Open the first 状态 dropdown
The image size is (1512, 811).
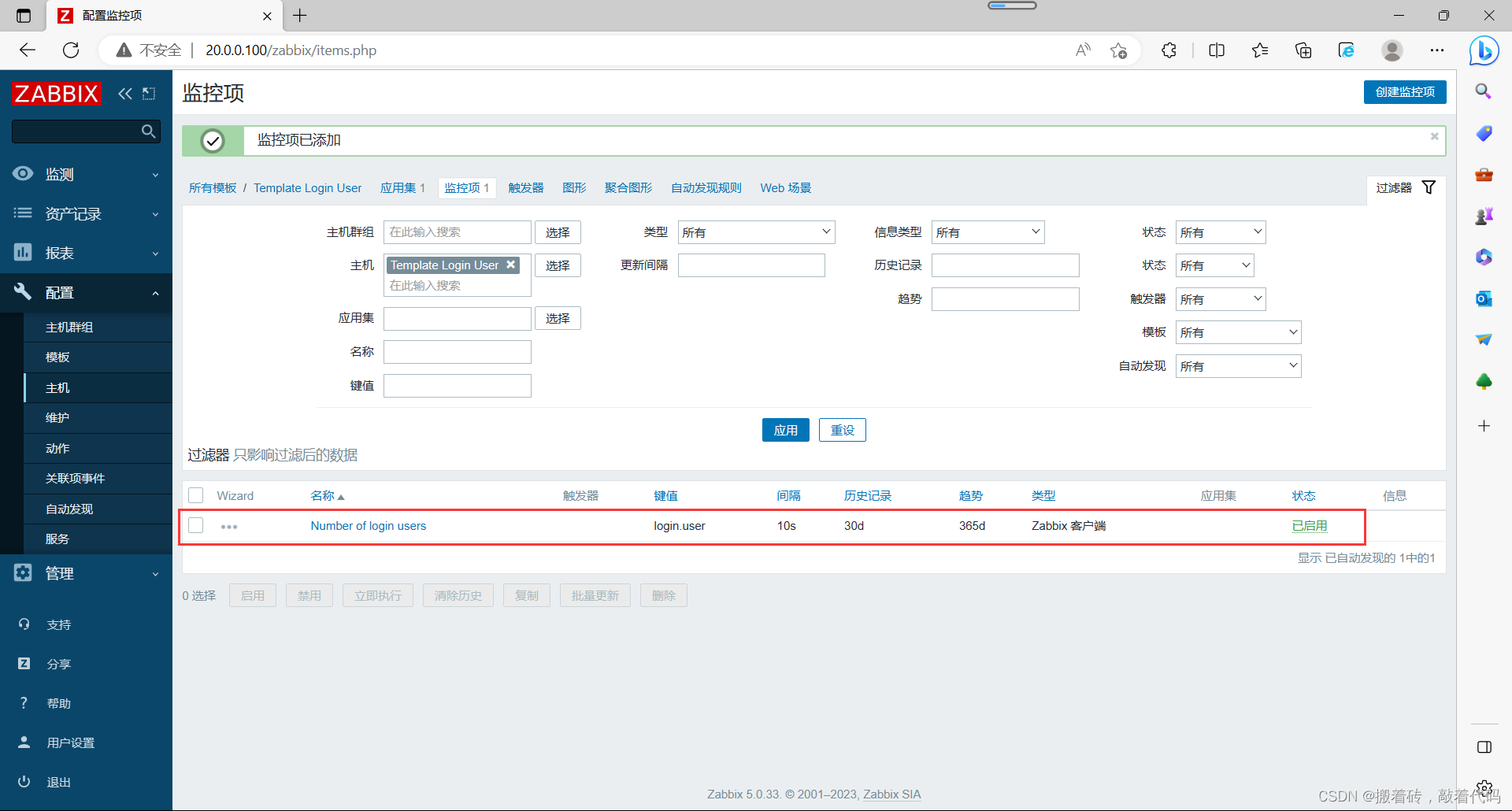pos(1220,232)
